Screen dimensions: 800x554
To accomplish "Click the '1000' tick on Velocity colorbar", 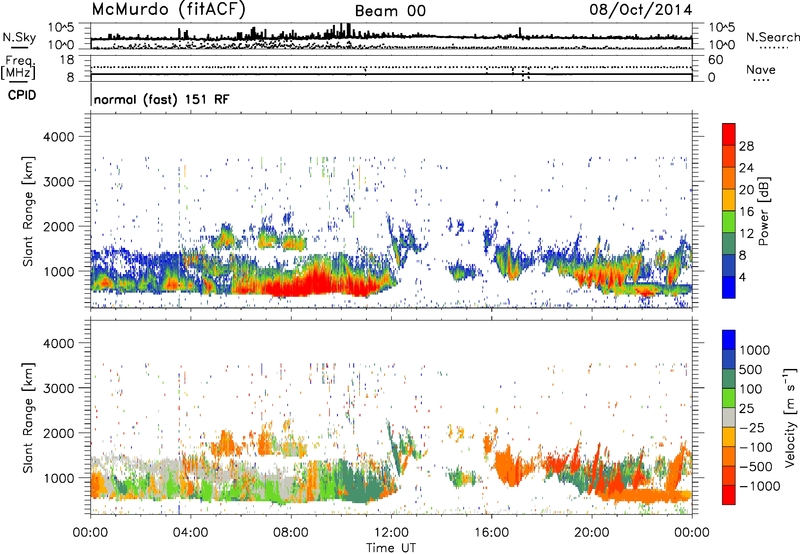I will pos(754,350).
